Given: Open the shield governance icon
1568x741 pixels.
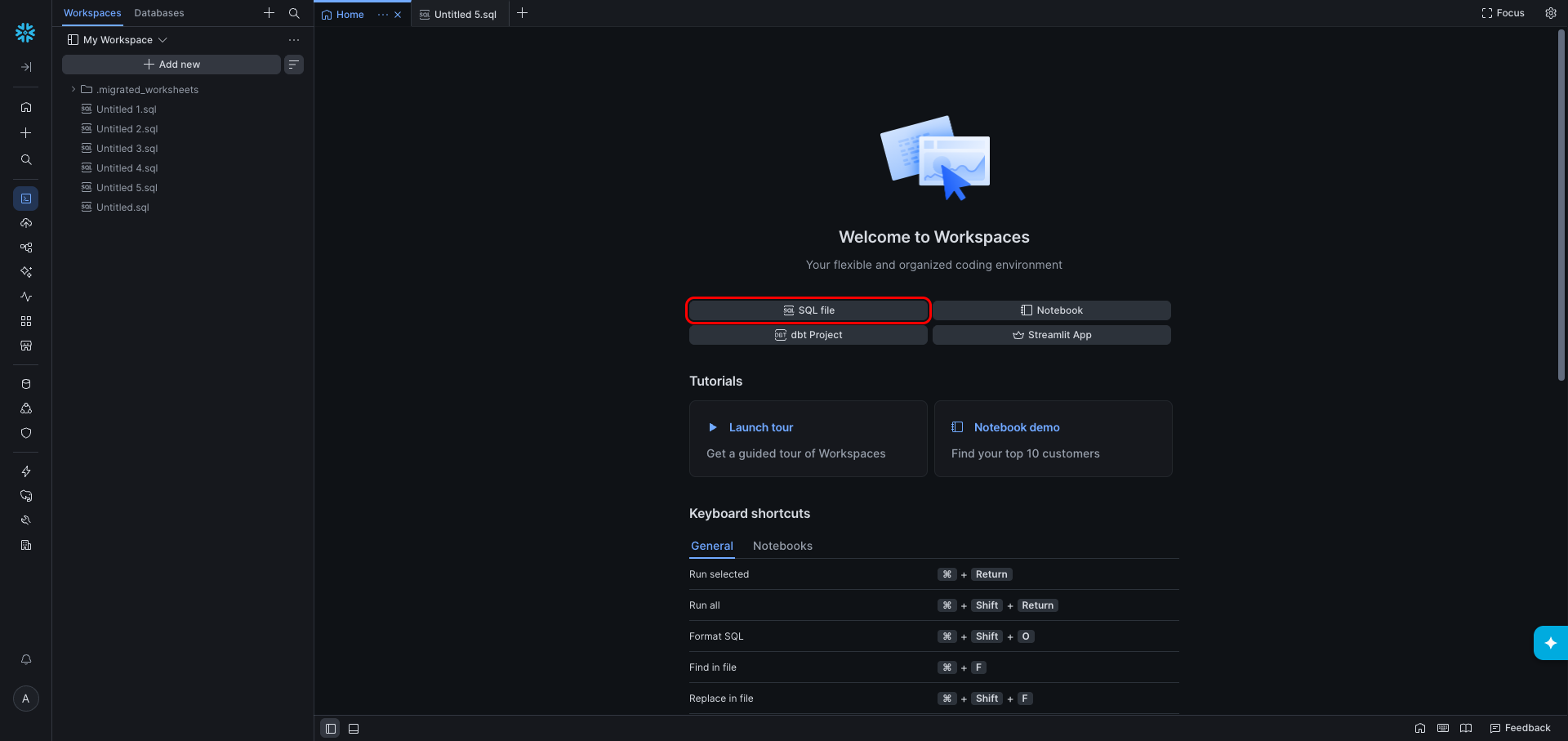Looking at the screenshot, I should (x=26, y=433).
